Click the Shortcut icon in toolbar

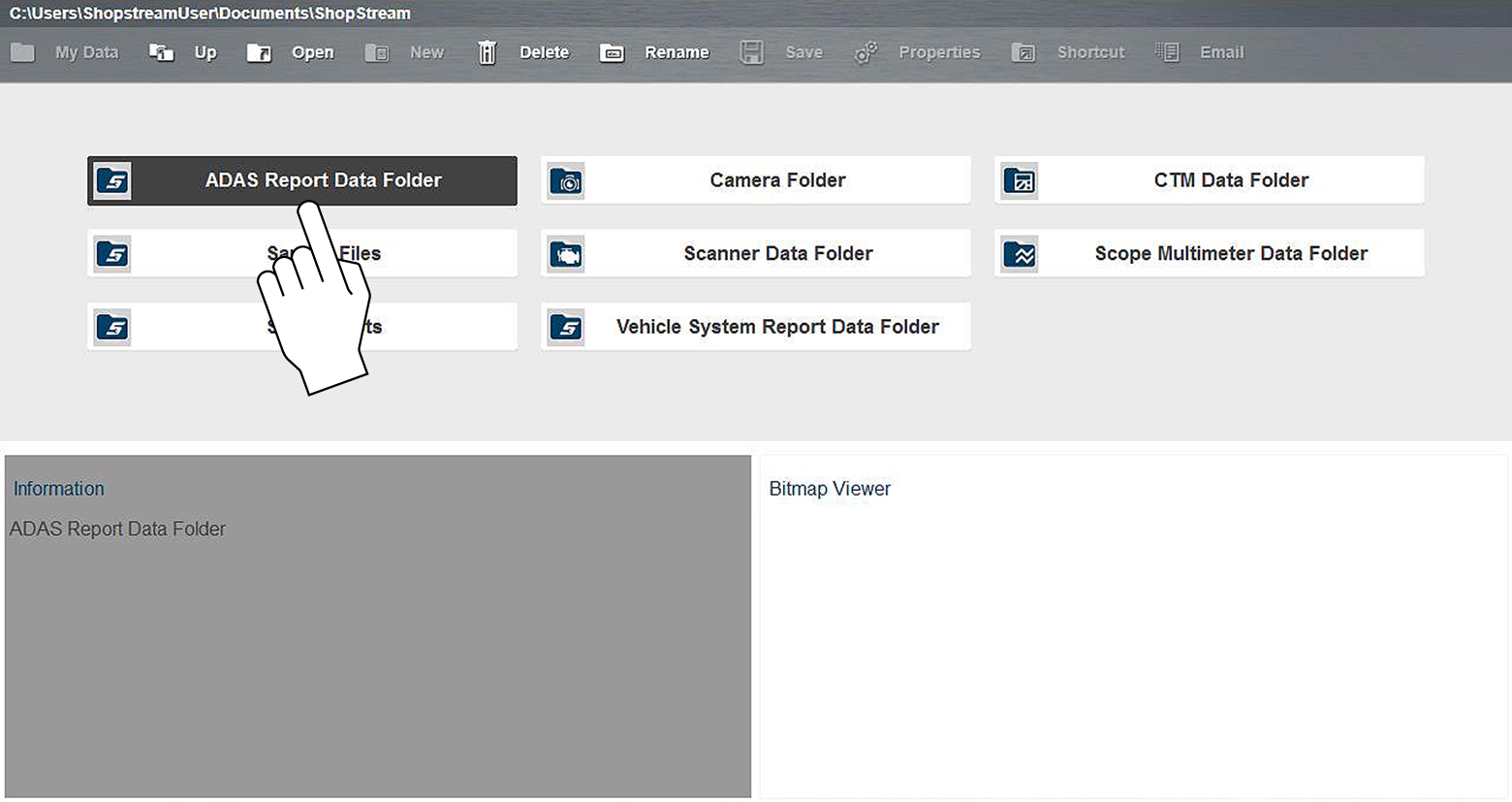(x=1024, y=52)
